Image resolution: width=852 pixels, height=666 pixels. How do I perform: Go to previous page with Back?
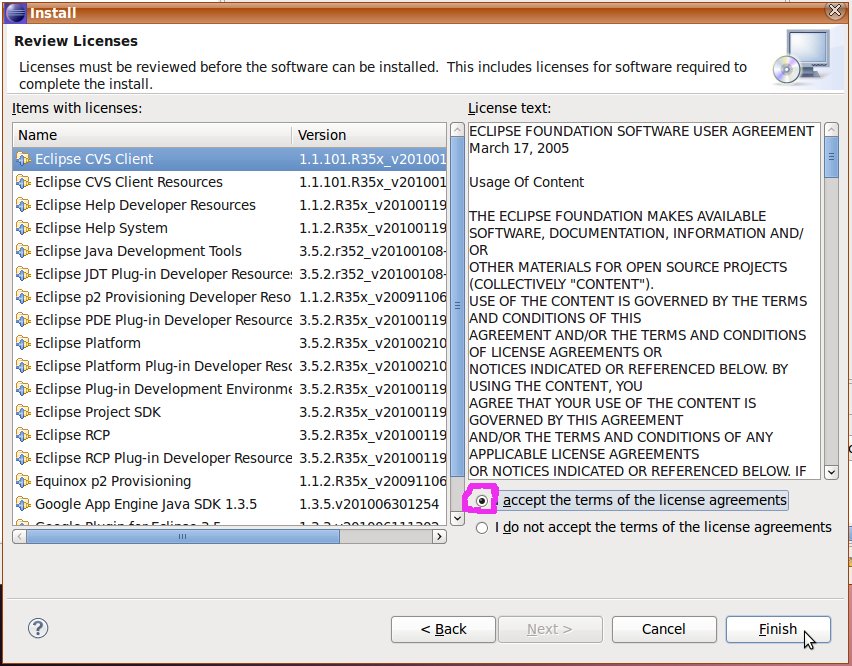click(443, 629)
